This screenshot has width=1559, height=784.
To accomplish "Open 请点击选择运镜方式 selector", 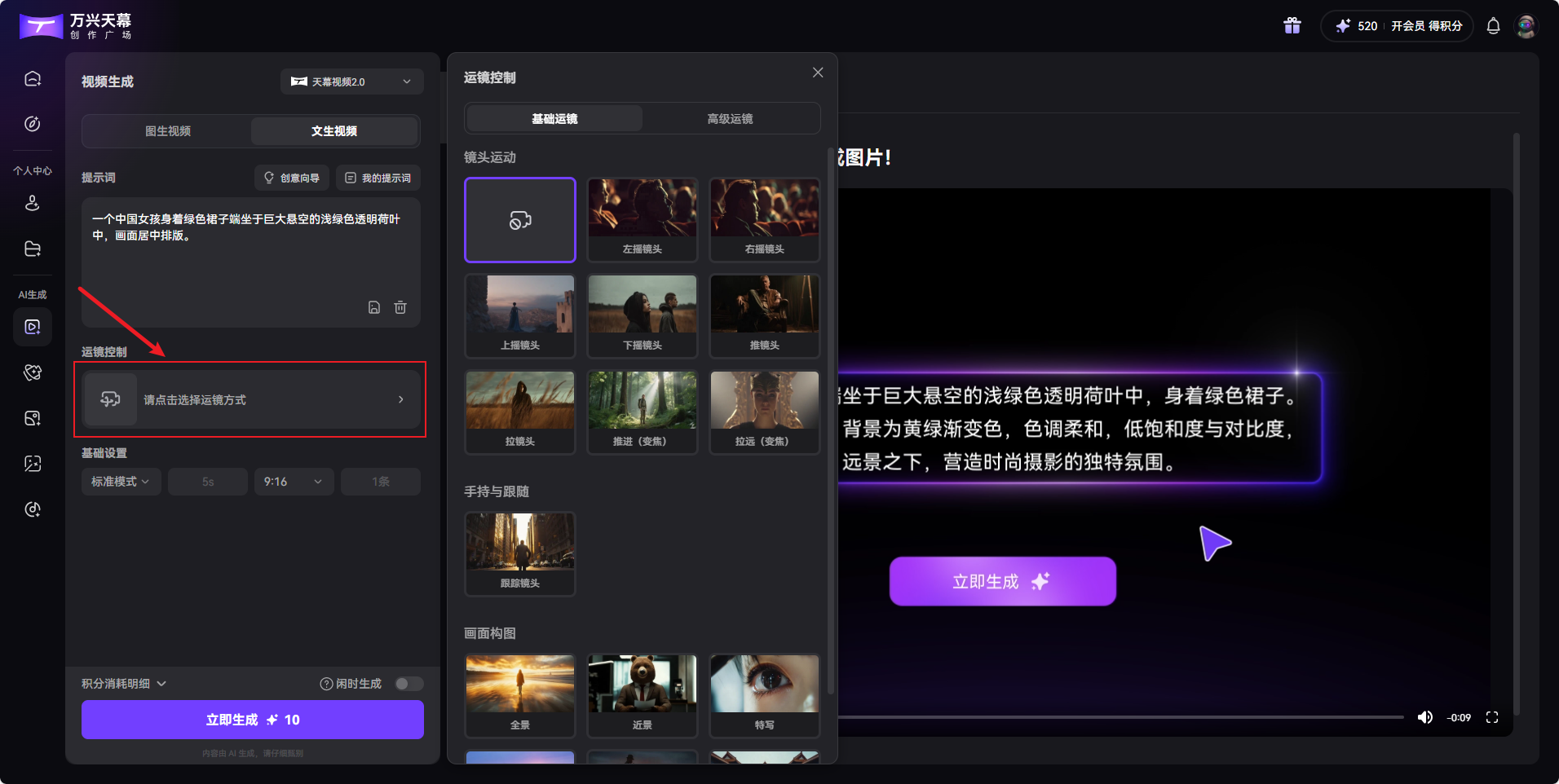I will coord(250,399).
